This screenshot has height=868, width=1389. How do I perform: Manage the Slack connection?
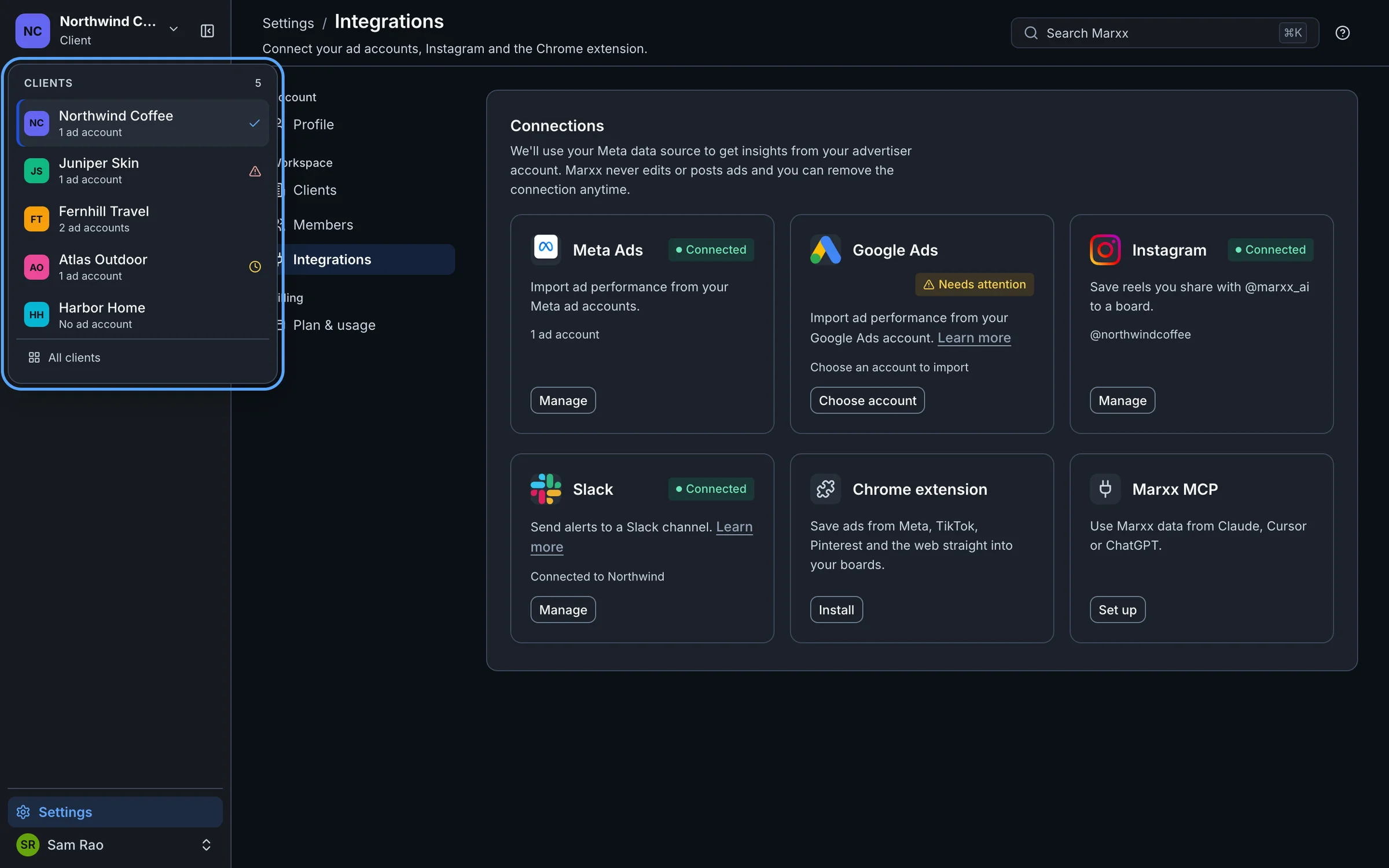[x=563, y=609]
